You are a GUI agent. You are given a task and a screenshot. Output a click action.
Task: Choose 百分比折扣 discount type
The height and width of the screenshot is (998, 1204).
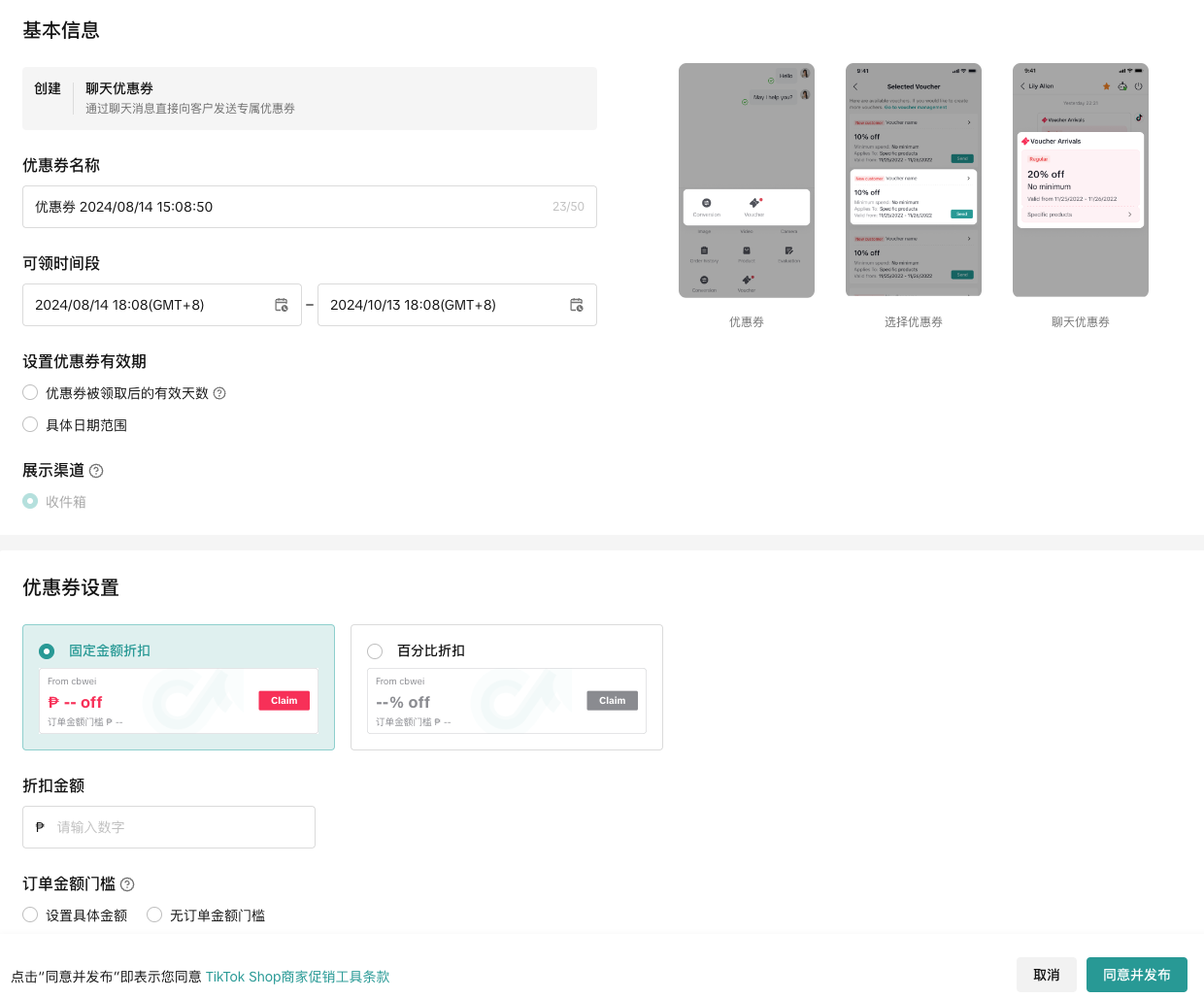[x=375, y=651]
